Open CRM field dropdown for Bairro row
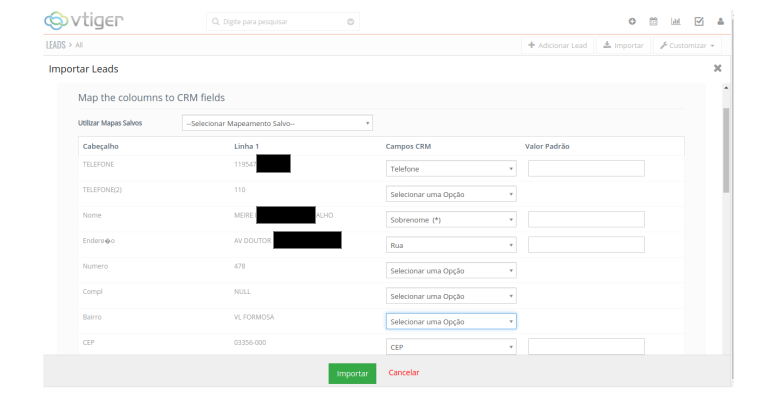 [451, 321]
